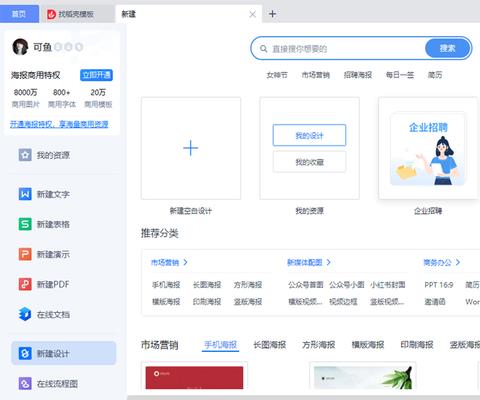The height and width of the screenshot is (400, 480).
Task: Open the 在线文档 cube icon
Action: point(25,314)
